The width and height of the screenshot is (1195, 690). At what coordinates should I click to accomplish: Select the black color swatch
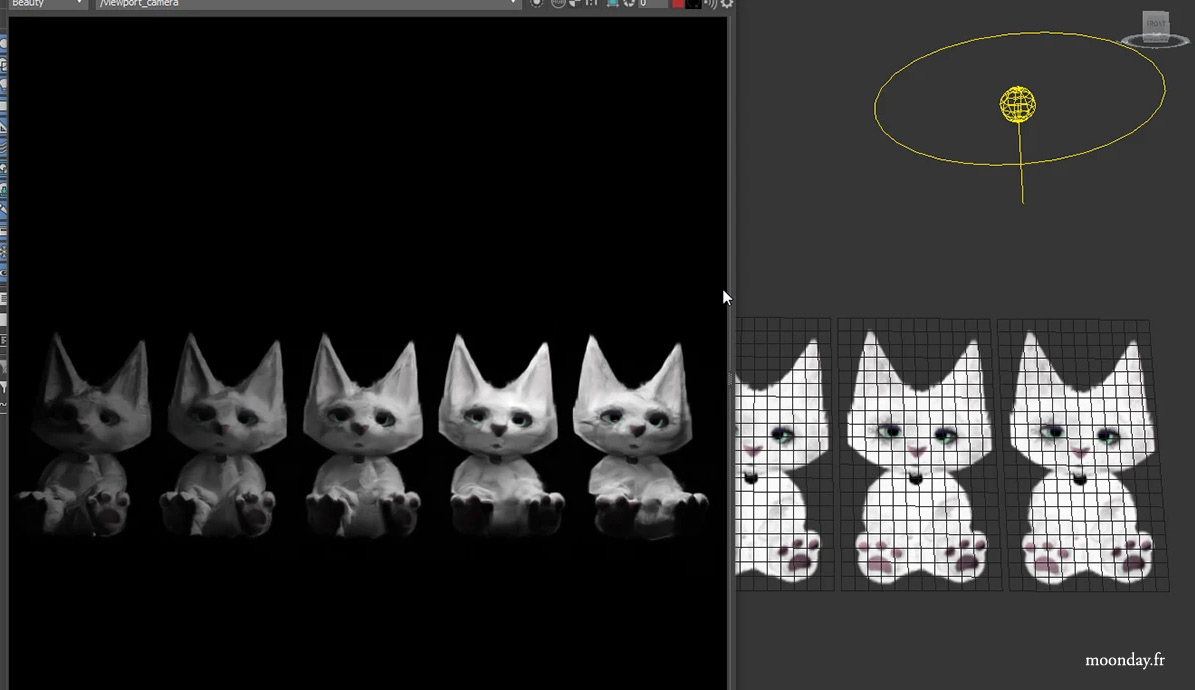[693, 4]
